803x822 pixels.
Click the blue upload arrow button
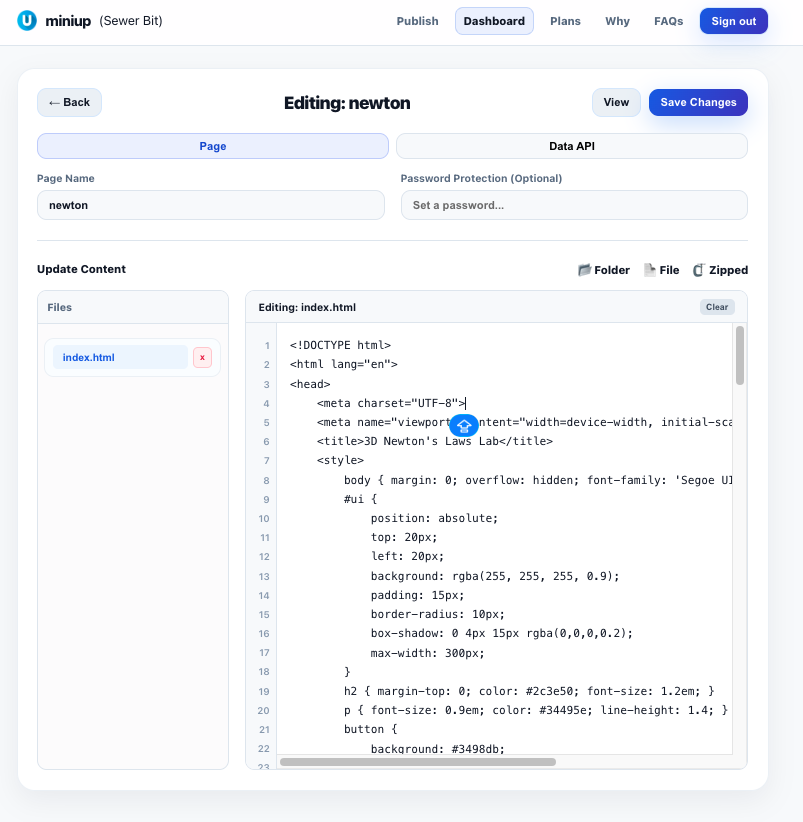pyautogui.click(x=463, y=425)
